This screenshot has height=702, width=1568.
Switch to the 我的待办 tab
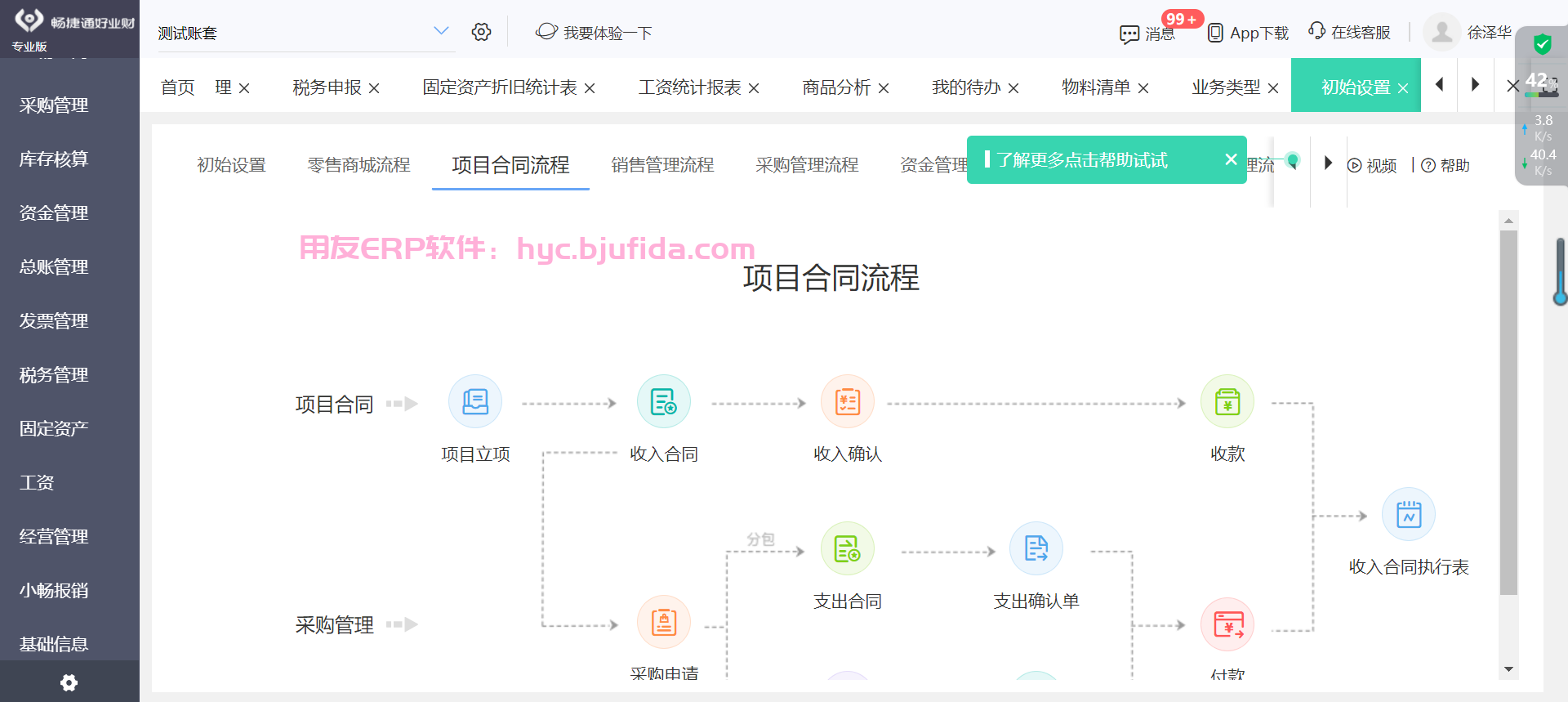pos(966,87)
